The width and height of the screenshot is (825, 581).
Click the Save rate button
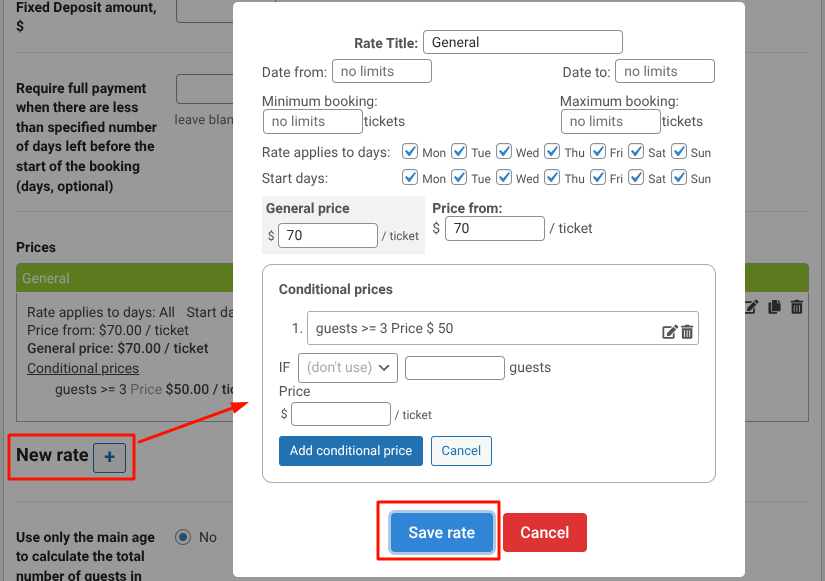tap(441, 532)
